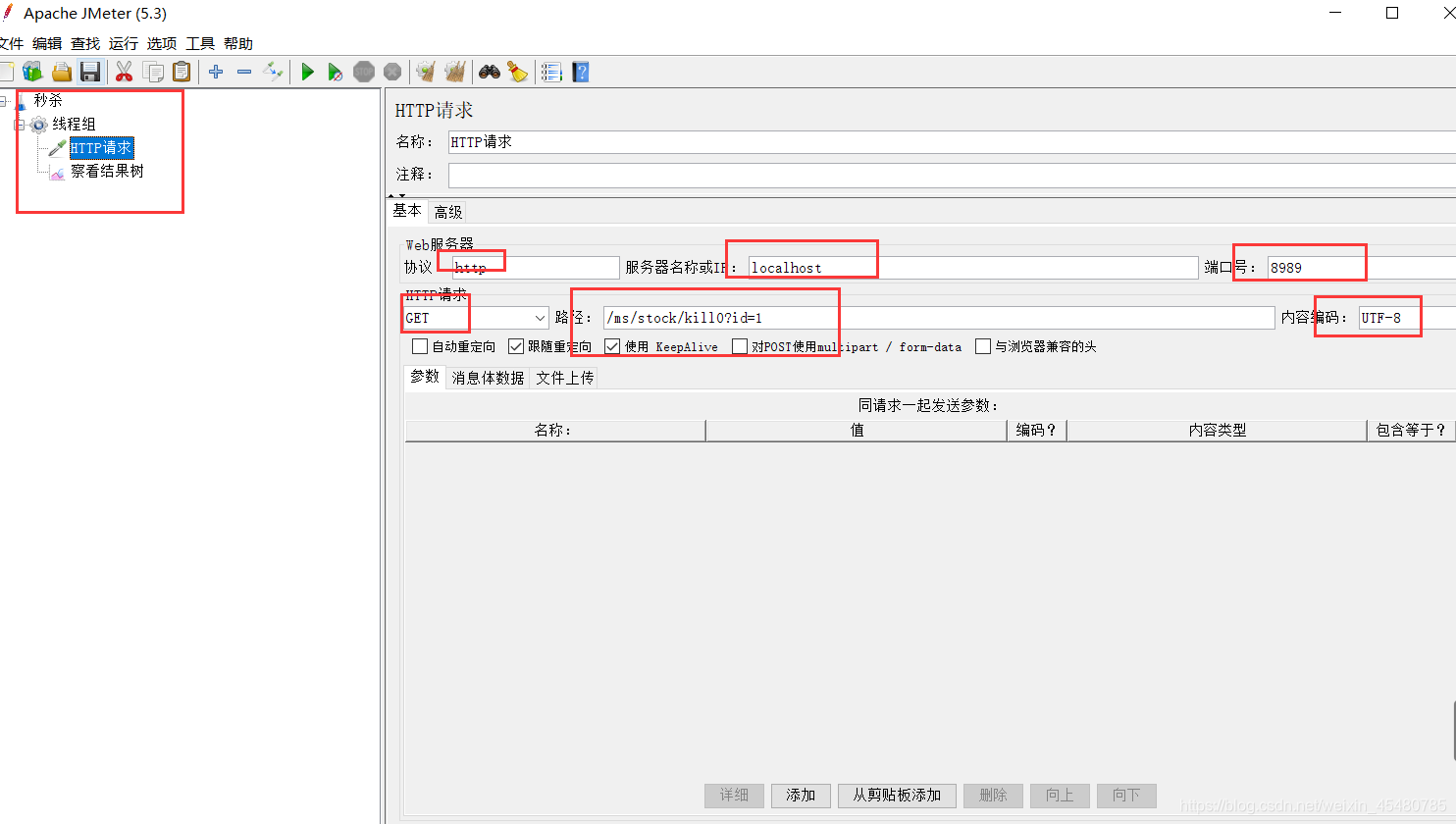
Task: Click the 向上 button
Action: [x=1060, y=795]
